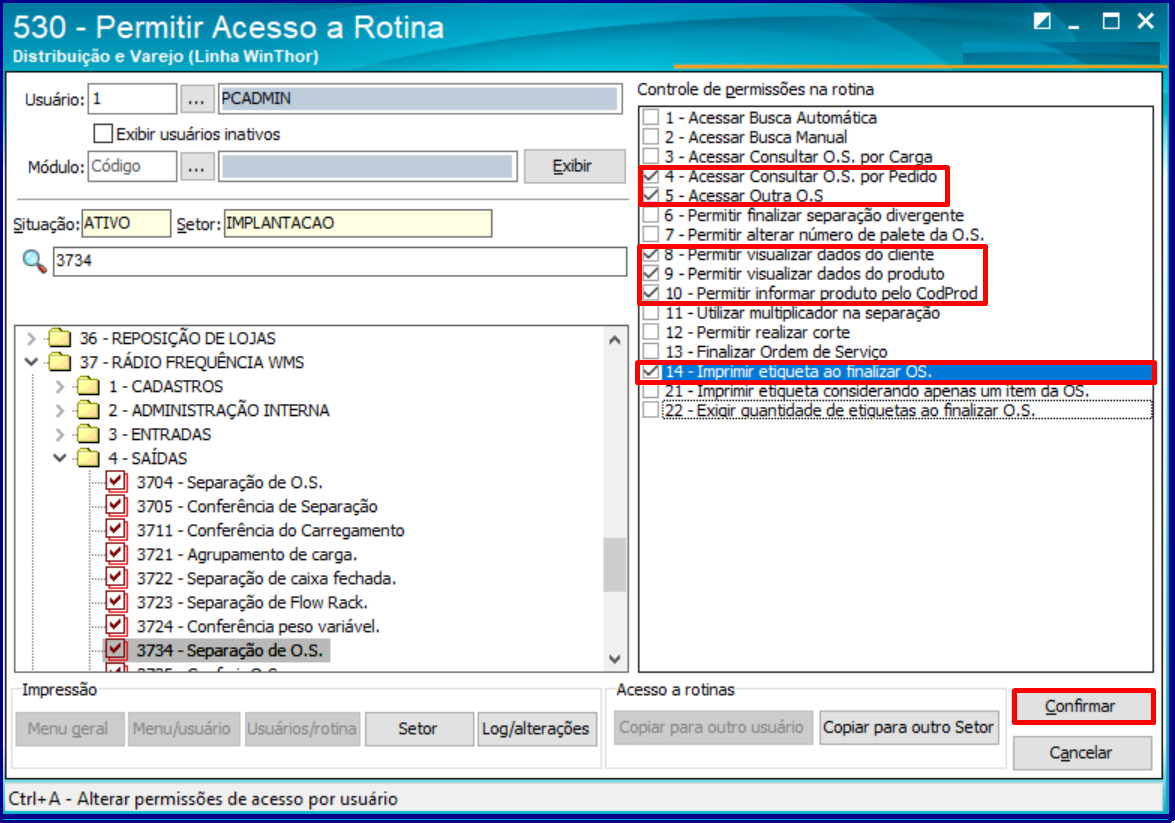Click the PCADMIN user name field
This screenshot has height=823, width=1175.
(420, 99)
